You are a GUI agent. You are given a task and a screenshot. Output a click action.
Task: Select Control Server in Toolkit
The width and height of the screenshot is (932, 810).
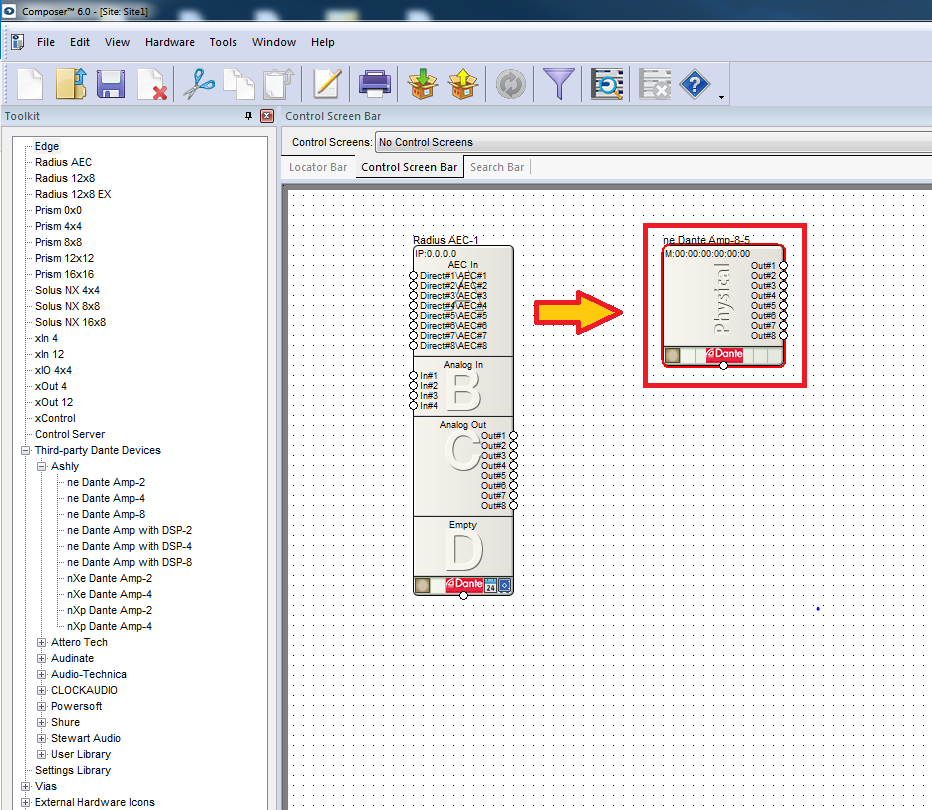click(x=70, y=434)
